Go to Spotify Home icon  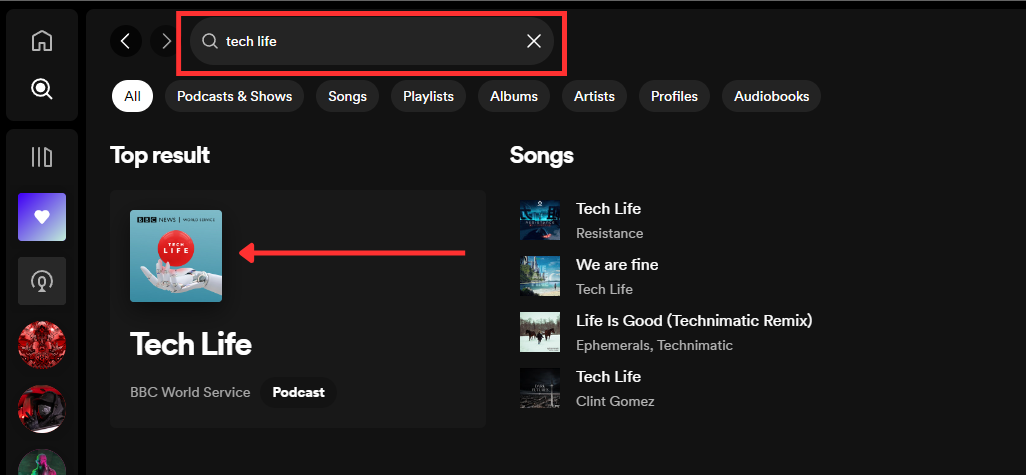pos(41,41)
